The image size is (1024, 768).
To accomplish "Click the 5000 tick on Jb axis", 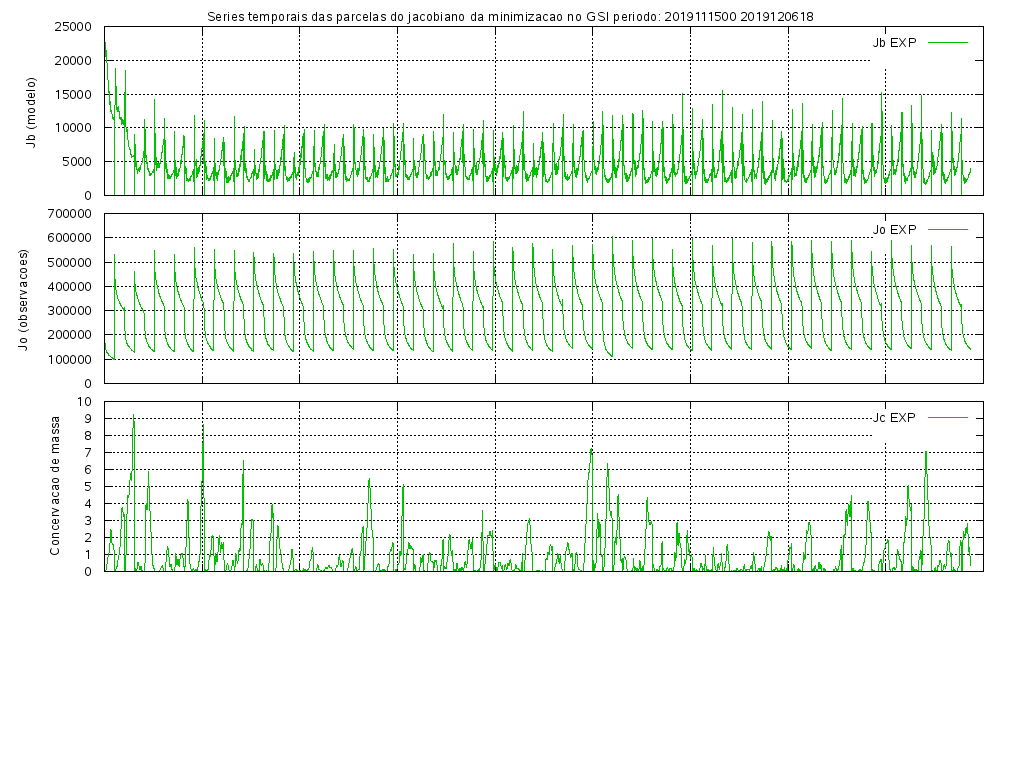I will 75,162.
